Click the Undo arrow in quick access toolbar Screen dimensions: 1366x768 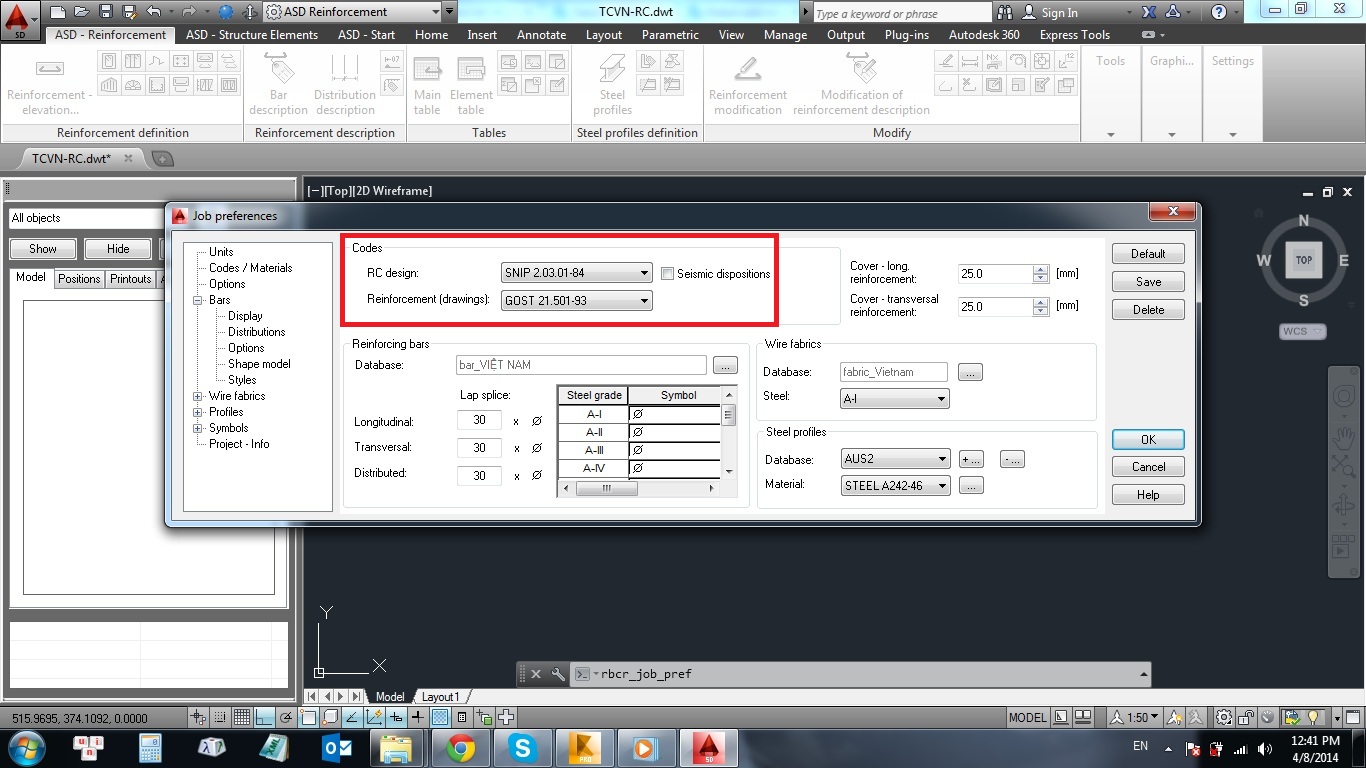pos(153,12)
